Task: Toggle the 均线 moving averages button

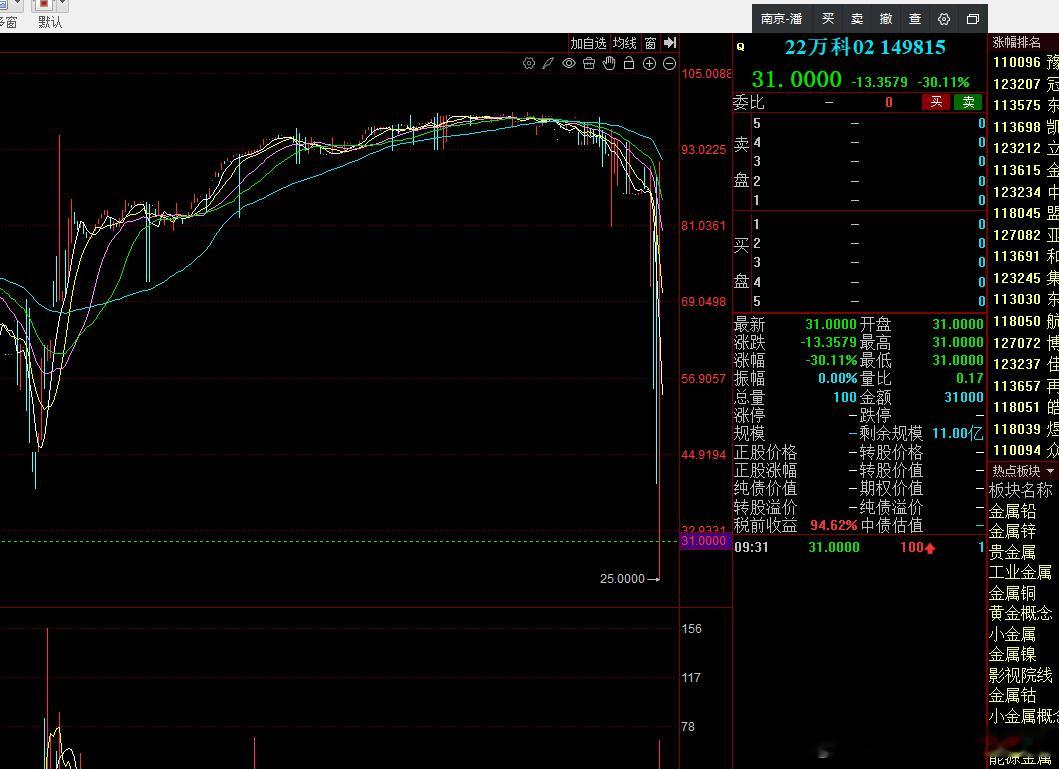Action: 625,43
